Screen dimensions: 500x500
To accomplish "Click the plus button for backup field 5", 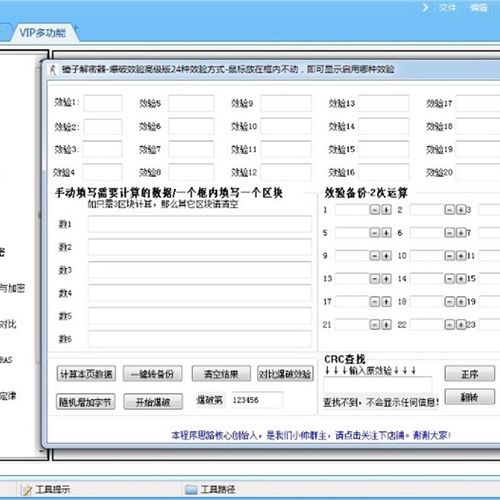I will tap(386, 233).
